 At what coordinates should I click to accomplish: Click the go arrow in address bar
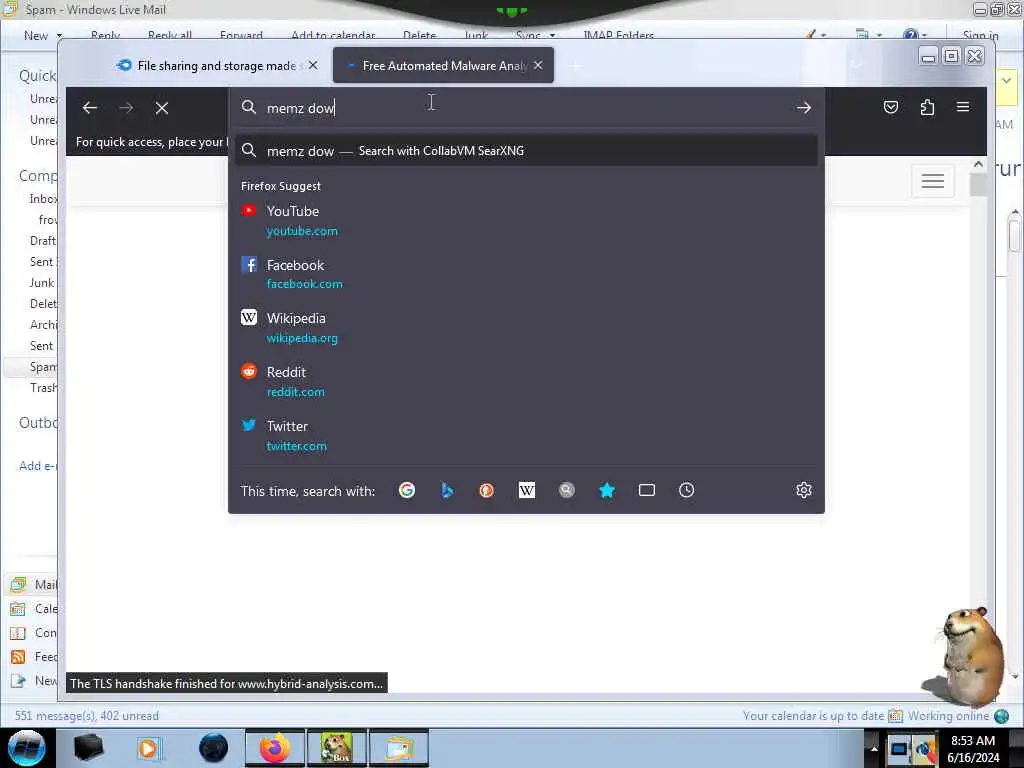click(804, 108)
